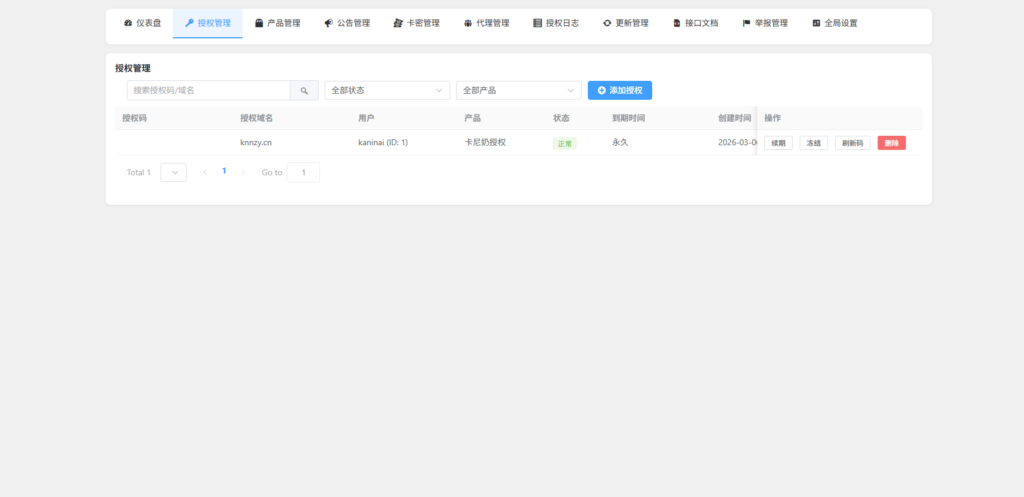The width and height of the screenshot is (1024, 497).
Task: Open 接口文档 API document icon
Action: pos(677,23)
